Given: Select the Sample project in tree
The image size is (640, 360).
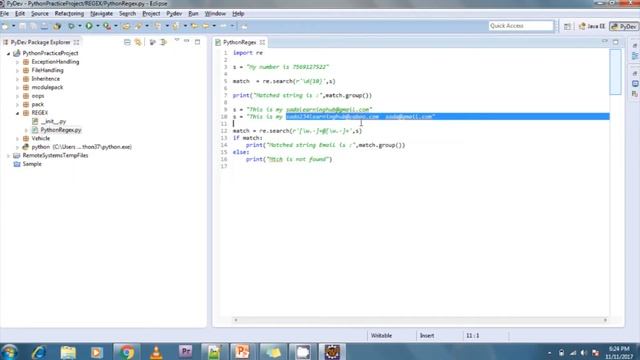Looking at the screenshot, I should tap(32, 164).
